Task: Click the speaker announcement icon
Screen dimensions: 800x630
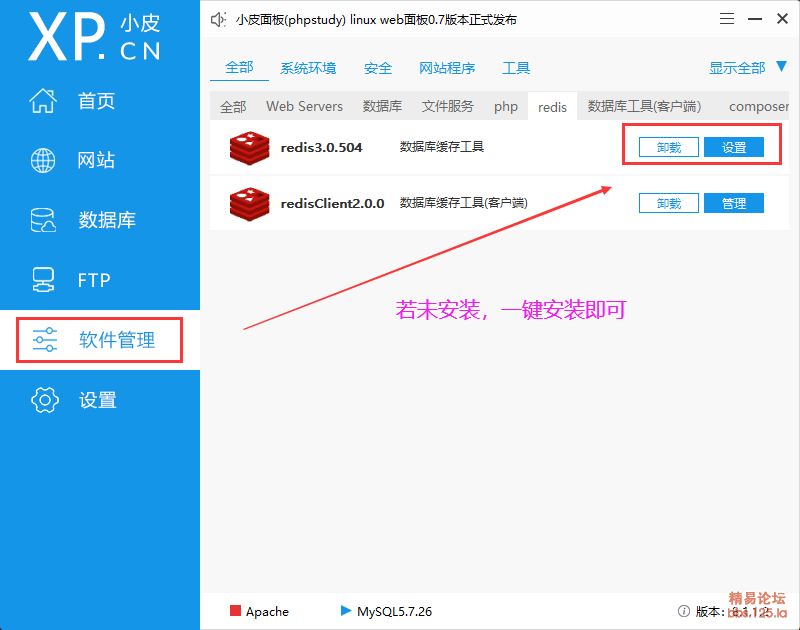Action: pos(218,19)
